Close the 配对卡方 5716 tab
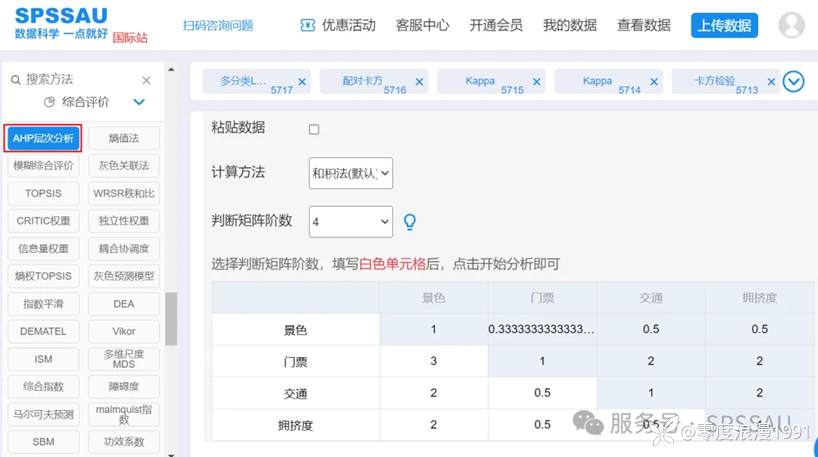 coord(419,82)
